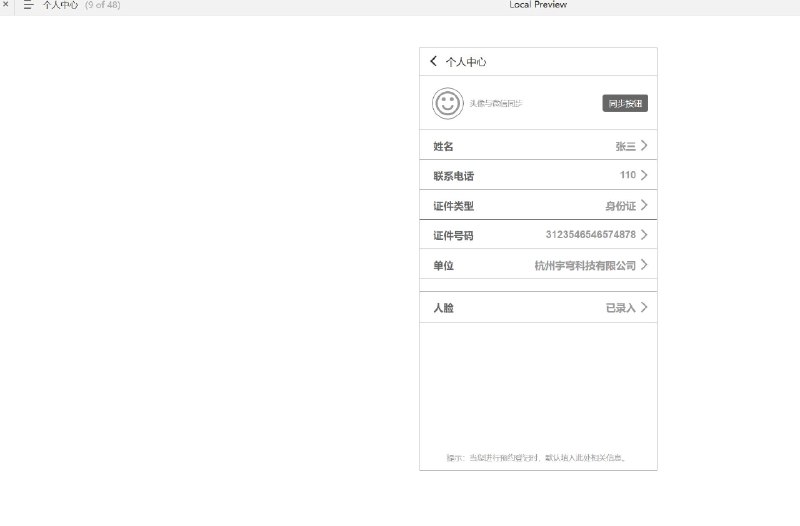800x526 pixels.
Task: Click the phone value 110
Action: (628, 175)
